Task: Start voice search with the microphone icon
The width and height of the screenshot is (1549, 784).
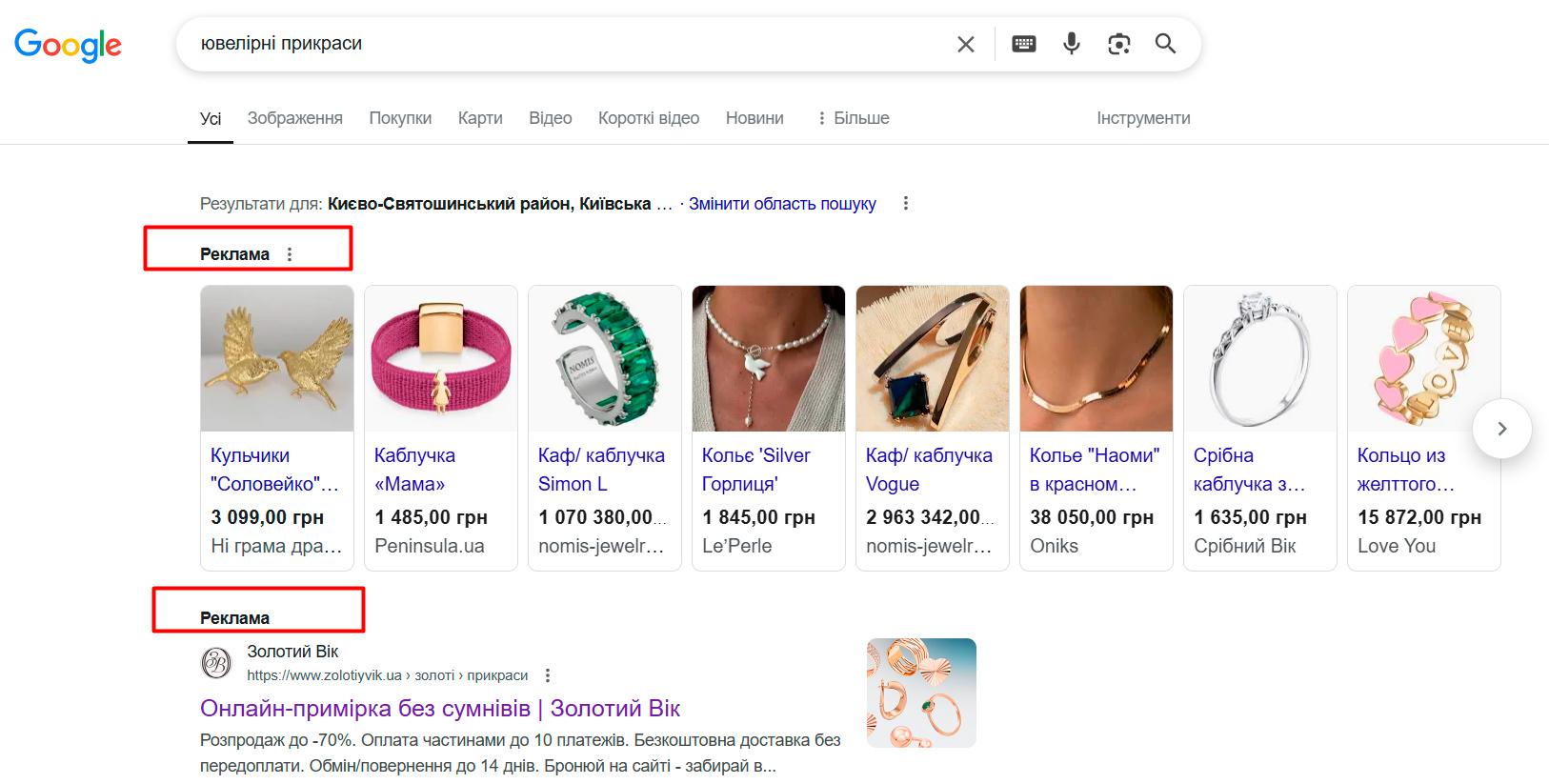Action: click(x=1072, y=44)
